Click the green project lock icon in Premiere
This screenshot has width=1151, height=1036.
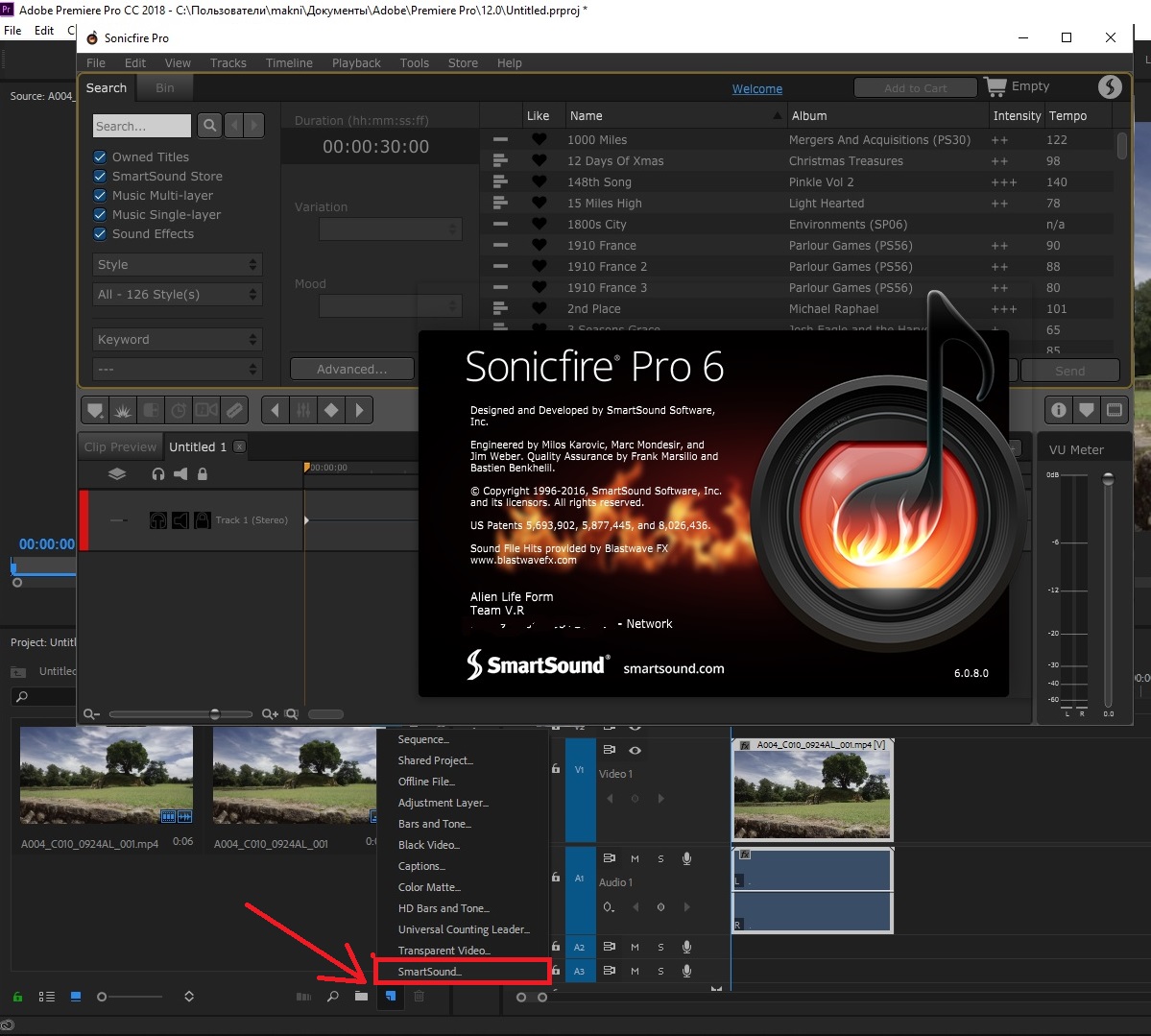17,997
